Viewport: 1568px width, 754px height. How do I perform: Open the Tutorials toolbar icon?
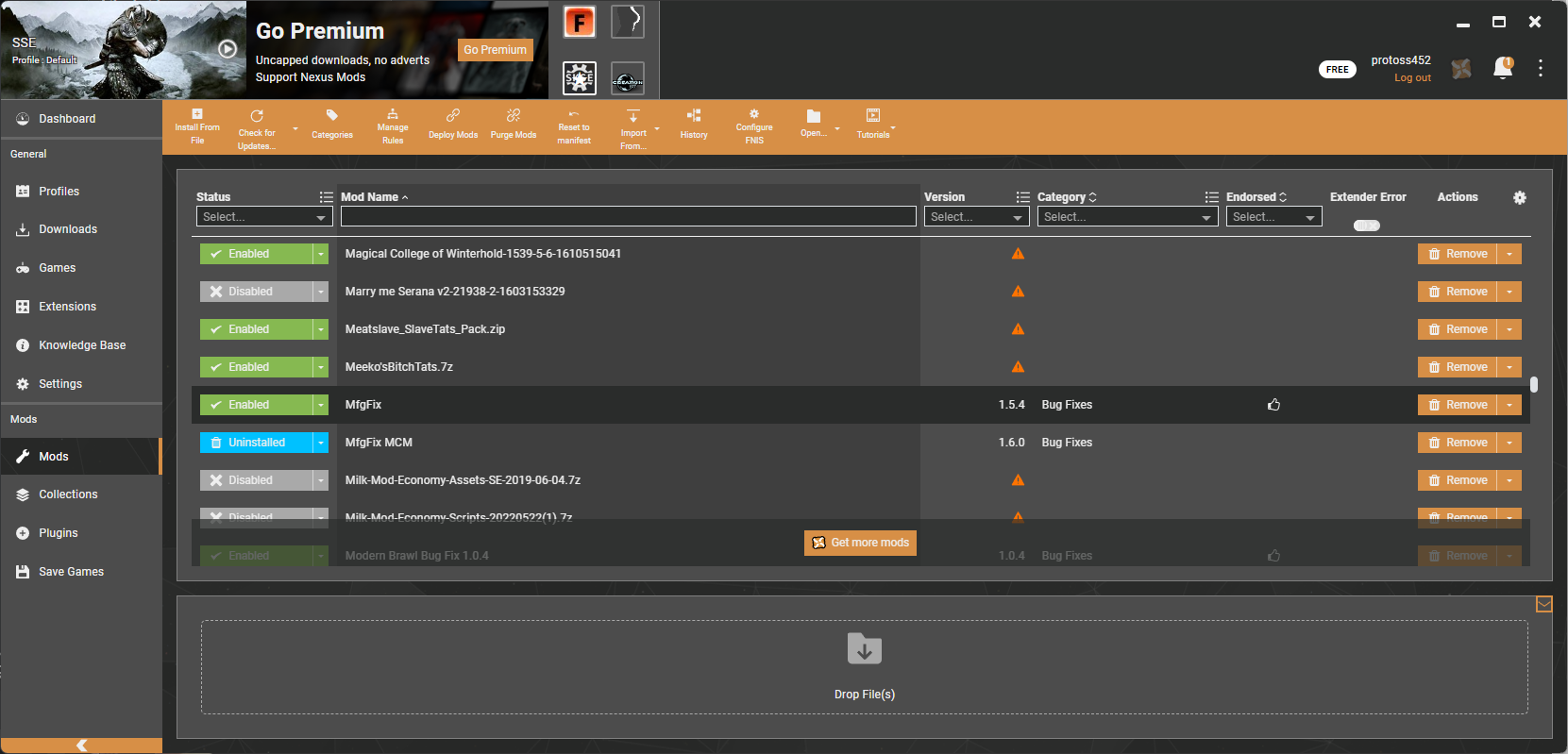(873, 125)
